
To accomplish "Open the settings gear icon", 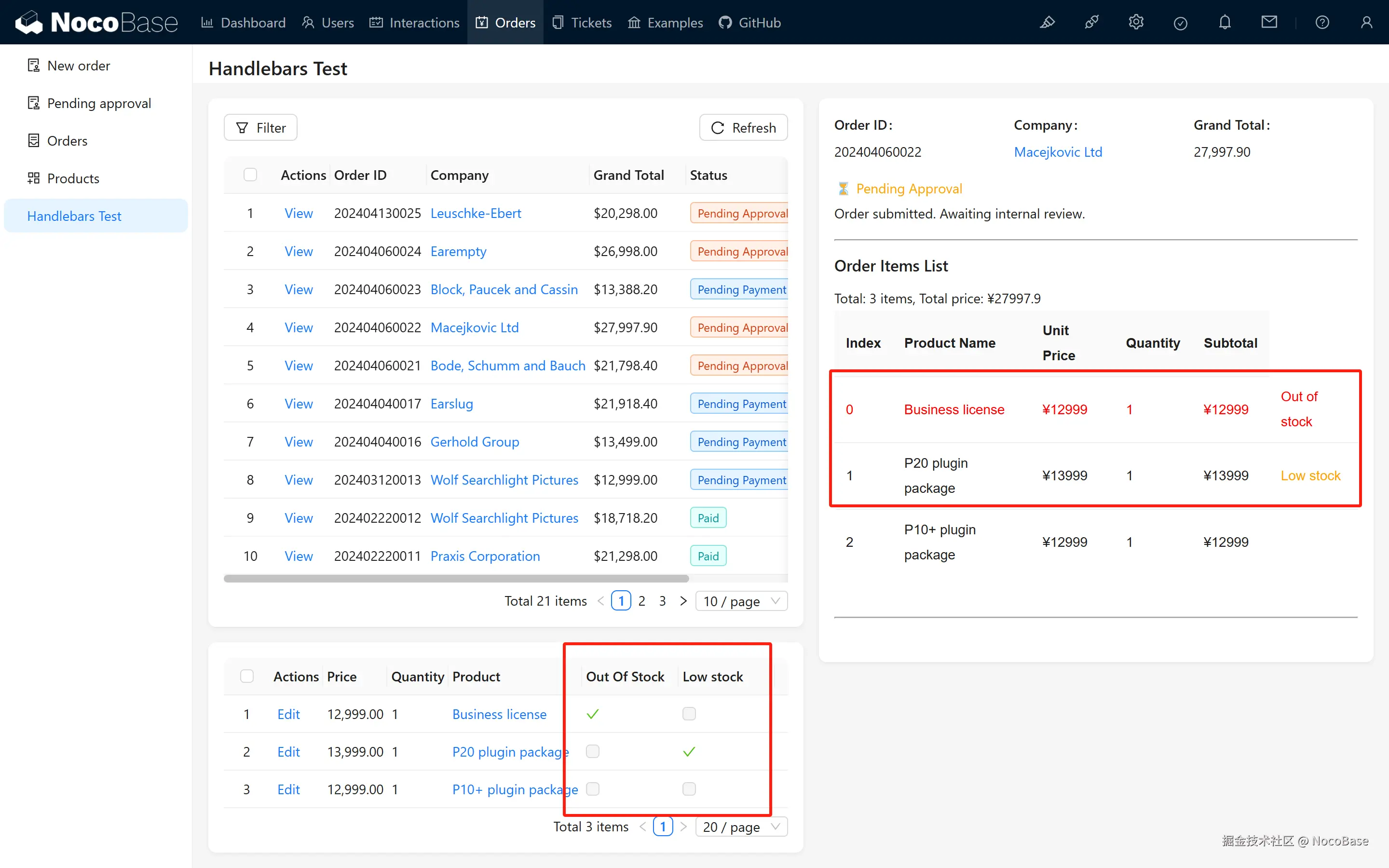I will (x=1136, y=22).
